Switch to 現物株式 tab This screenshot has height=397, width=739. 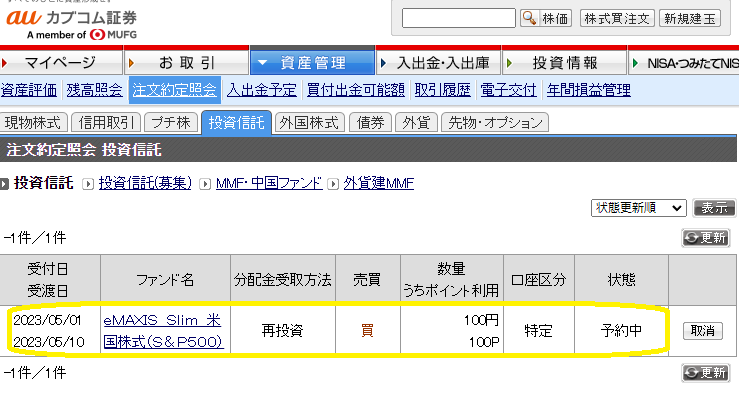pyautogui.click(x=33, y=123)
